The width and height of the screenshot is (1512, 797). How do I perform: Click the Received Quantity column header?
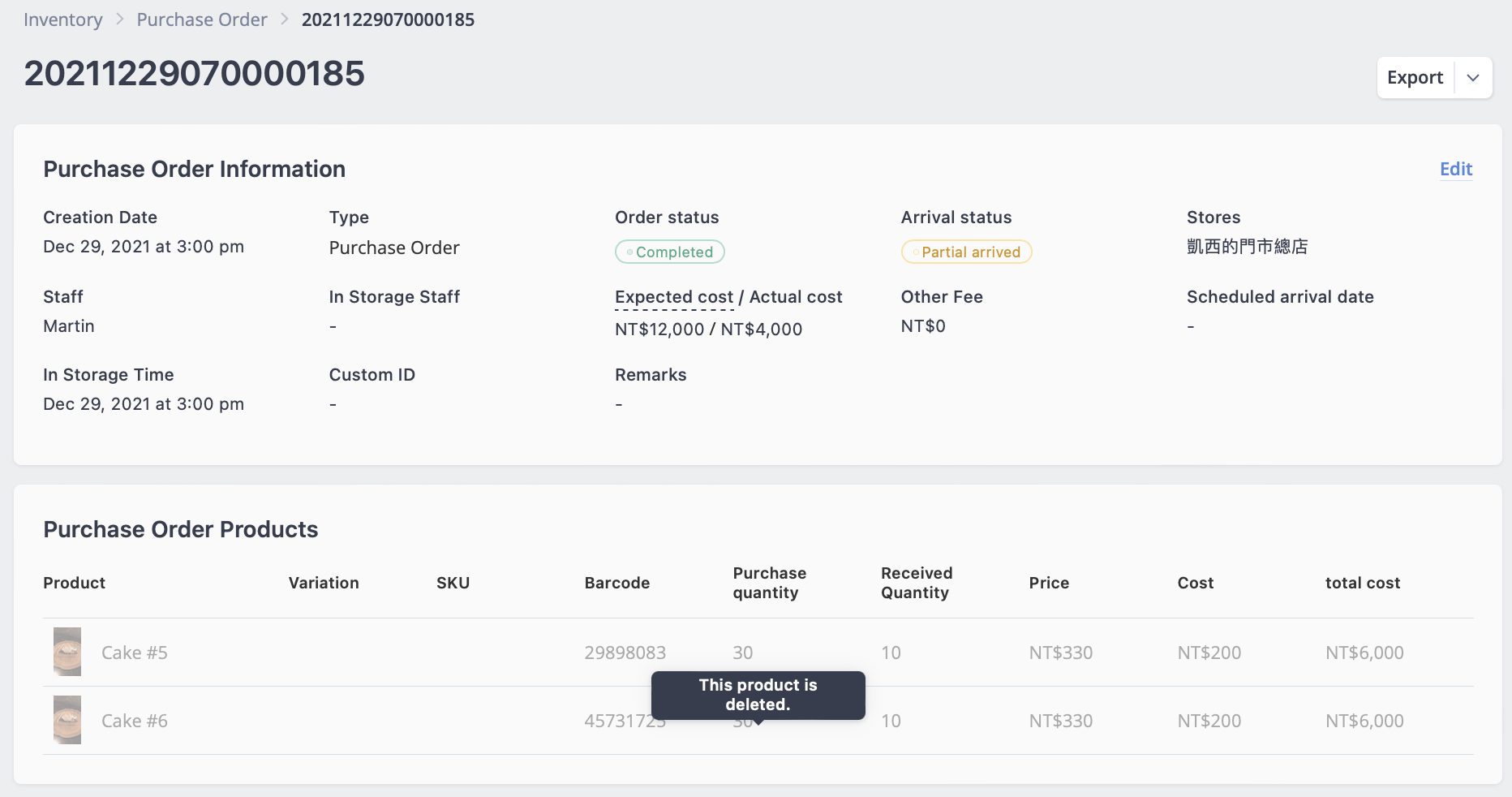pos(917,583)
